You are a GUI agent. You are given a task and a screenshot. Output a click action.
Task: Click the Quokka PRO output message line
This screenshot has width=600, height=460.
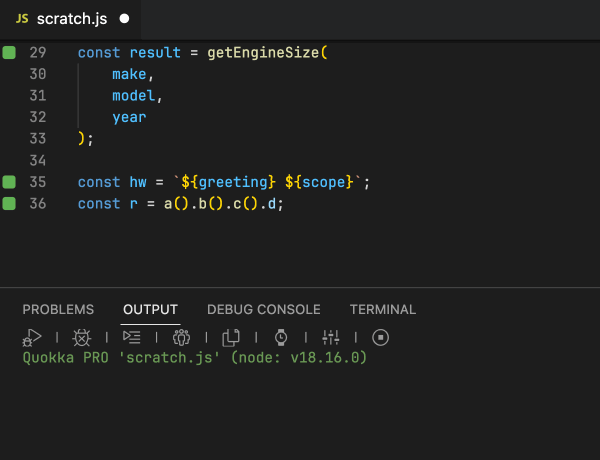[x=195, y=358]
